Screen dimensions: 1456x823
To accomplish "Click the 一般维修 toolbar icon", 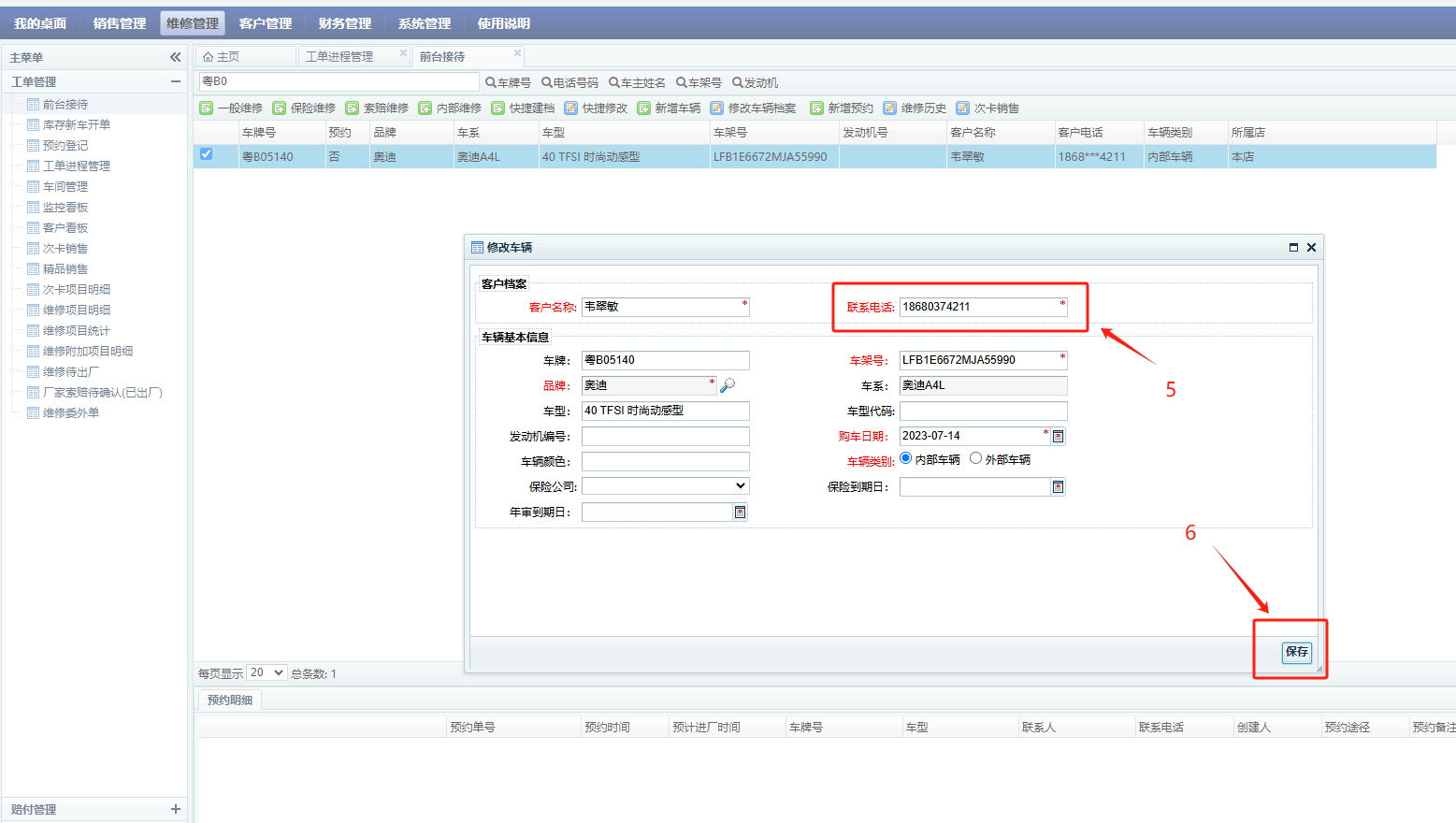I will (x=207, y=108).
